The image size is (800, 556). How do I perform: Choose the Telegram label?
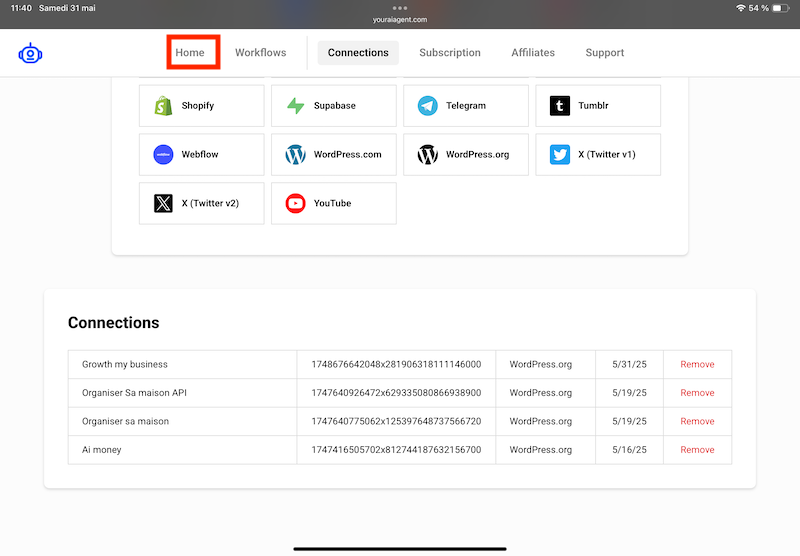(466, 106)
